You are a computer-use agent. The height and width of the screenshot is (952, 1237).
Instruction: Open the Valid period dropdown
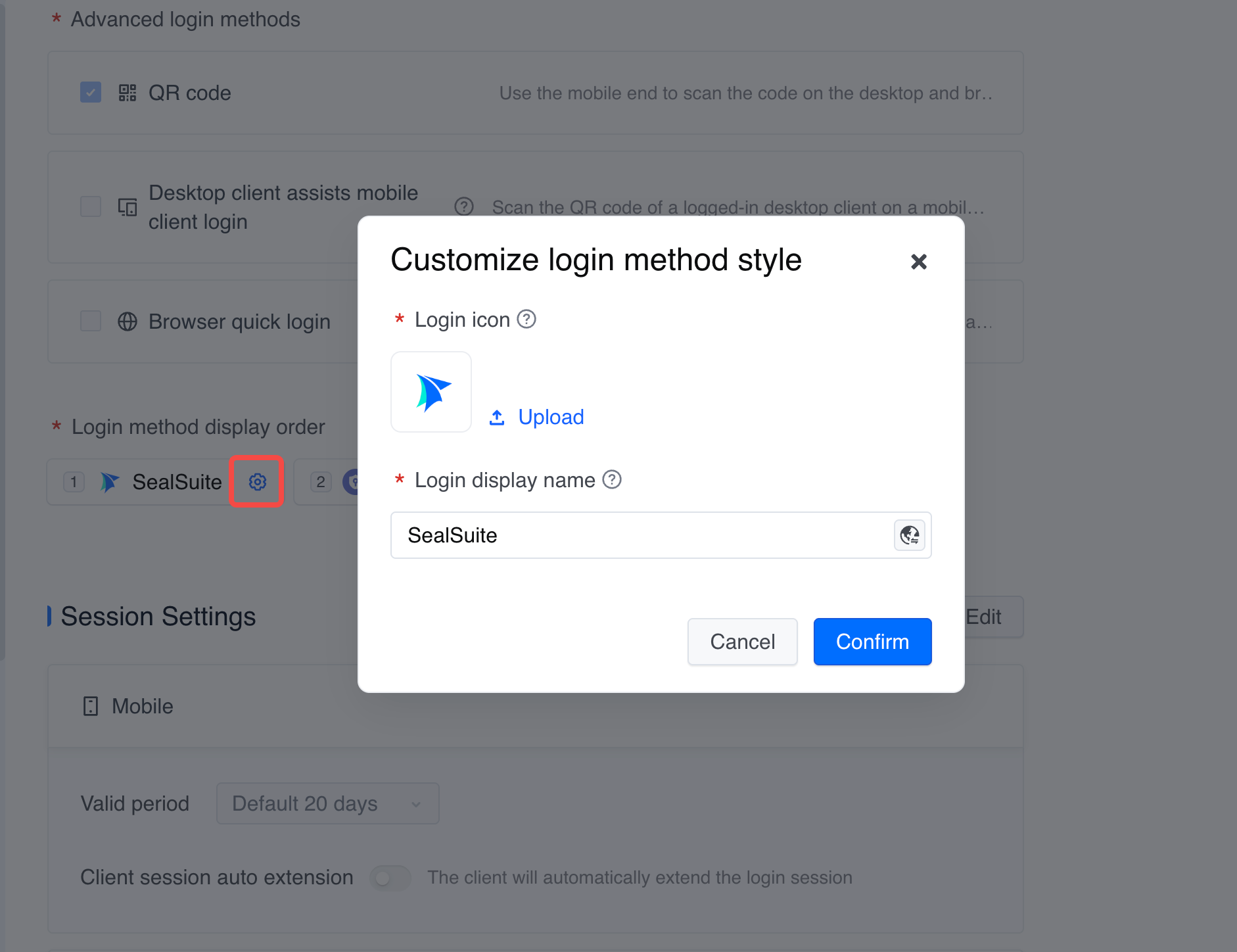click(327, 803)
